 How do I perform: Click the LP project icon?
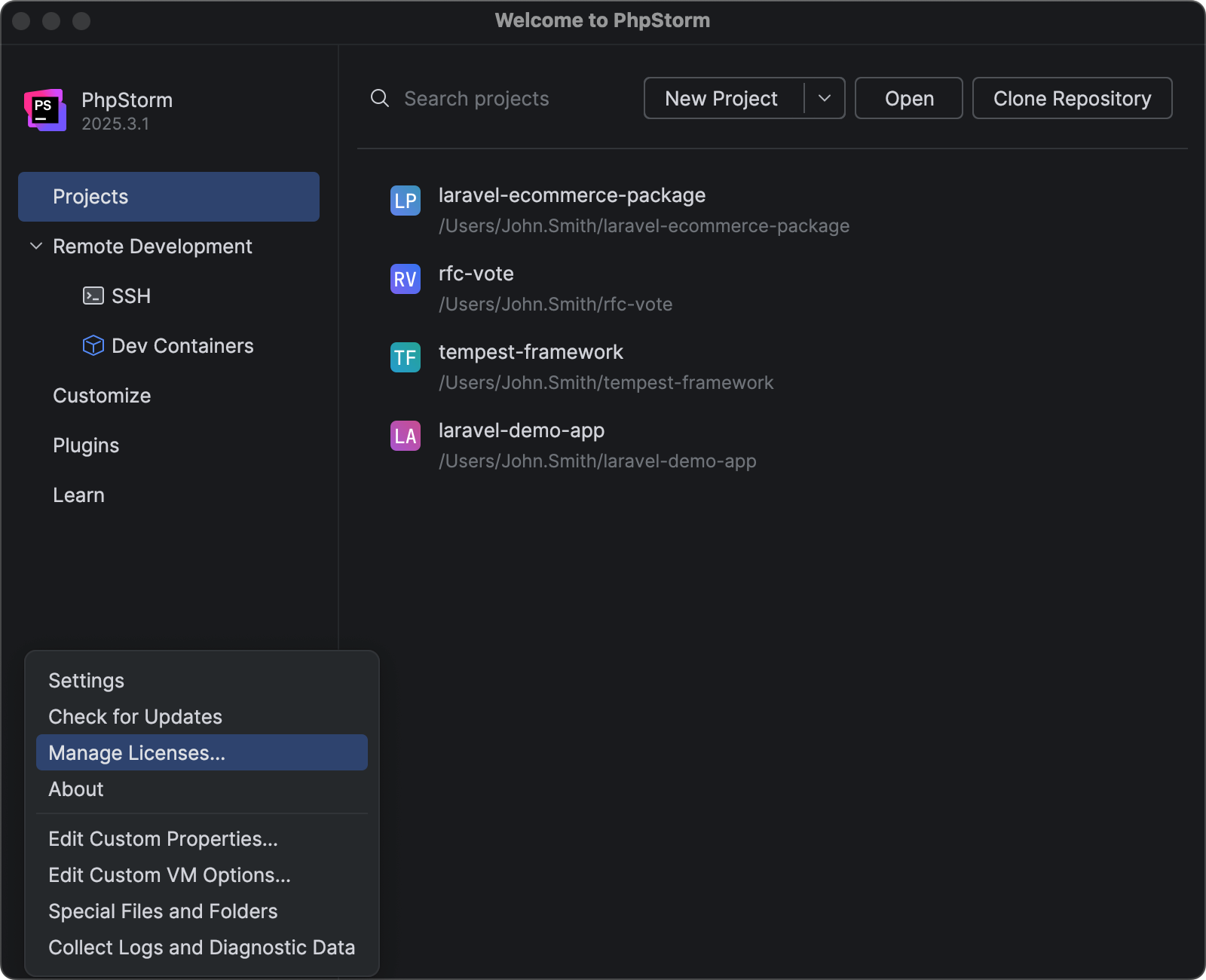(406, 201)
